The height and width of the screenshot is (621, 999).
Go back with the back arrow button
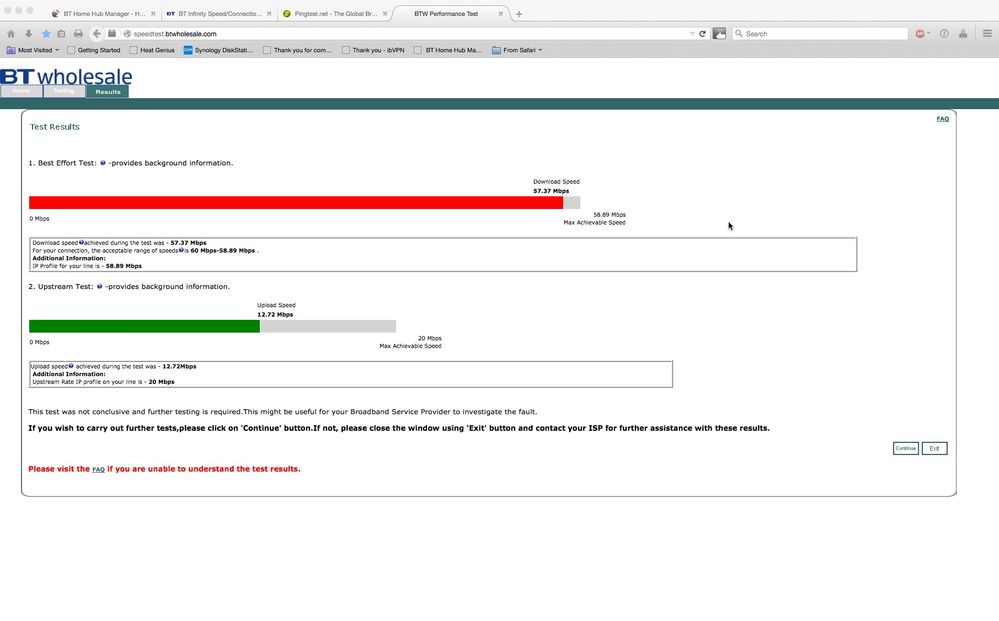click(x=96, y=34)
